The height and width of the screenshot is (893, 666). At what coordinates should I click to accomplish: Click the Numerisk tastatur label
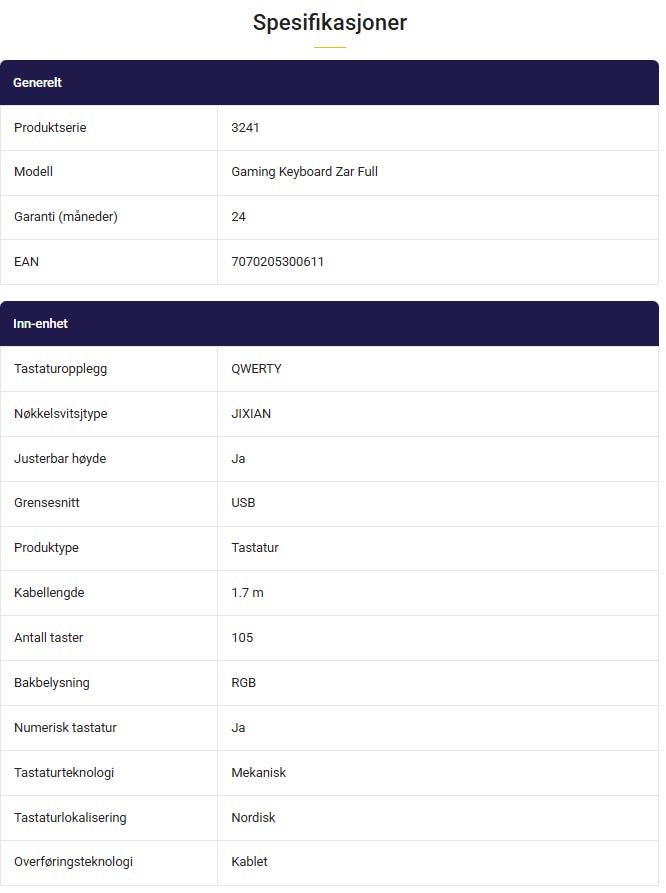pos(65,728)
